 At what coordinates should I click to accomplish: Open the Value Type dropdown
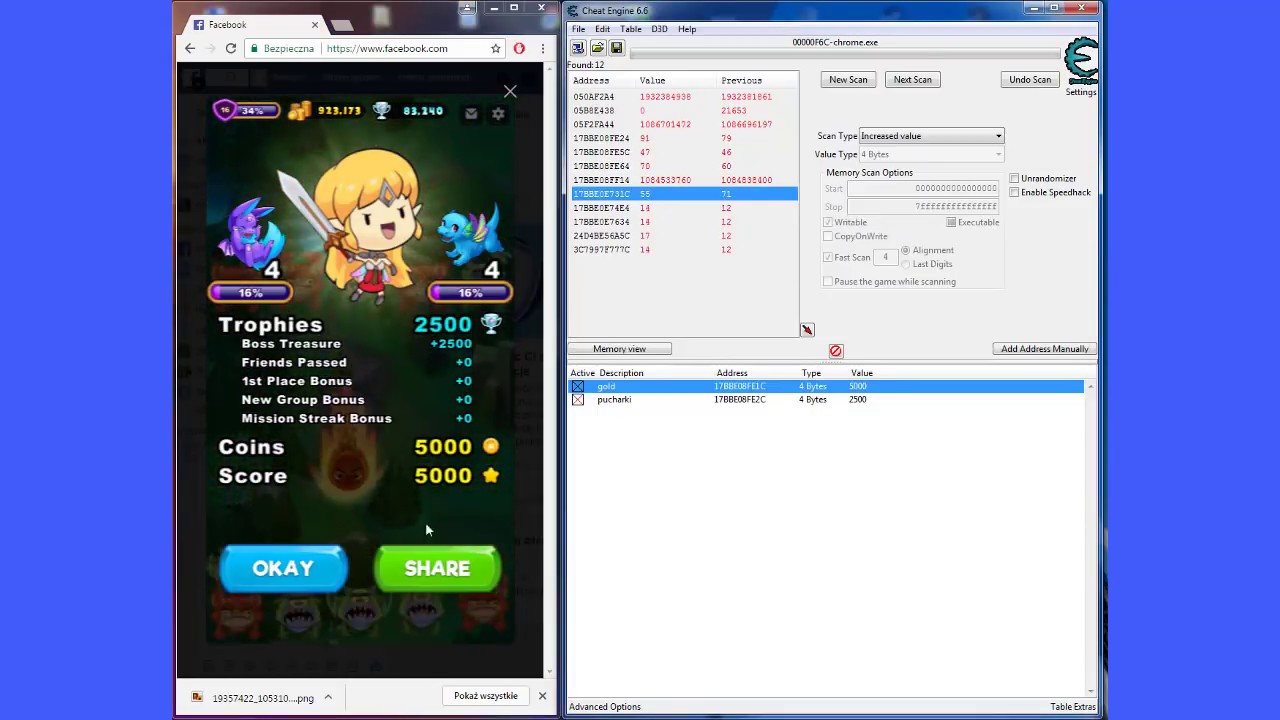(931, 154)
